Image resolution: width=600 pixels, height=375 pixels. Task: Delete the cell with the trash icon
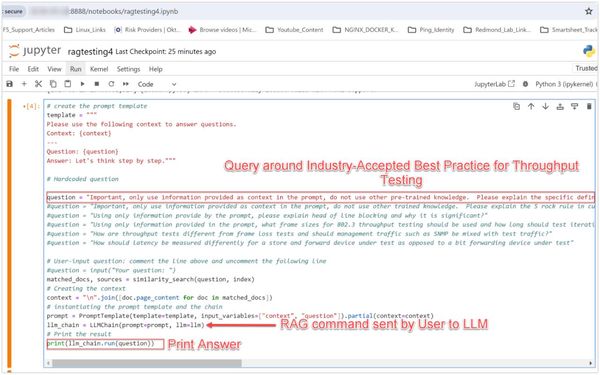pyautogui.click(x=589, y=107)
